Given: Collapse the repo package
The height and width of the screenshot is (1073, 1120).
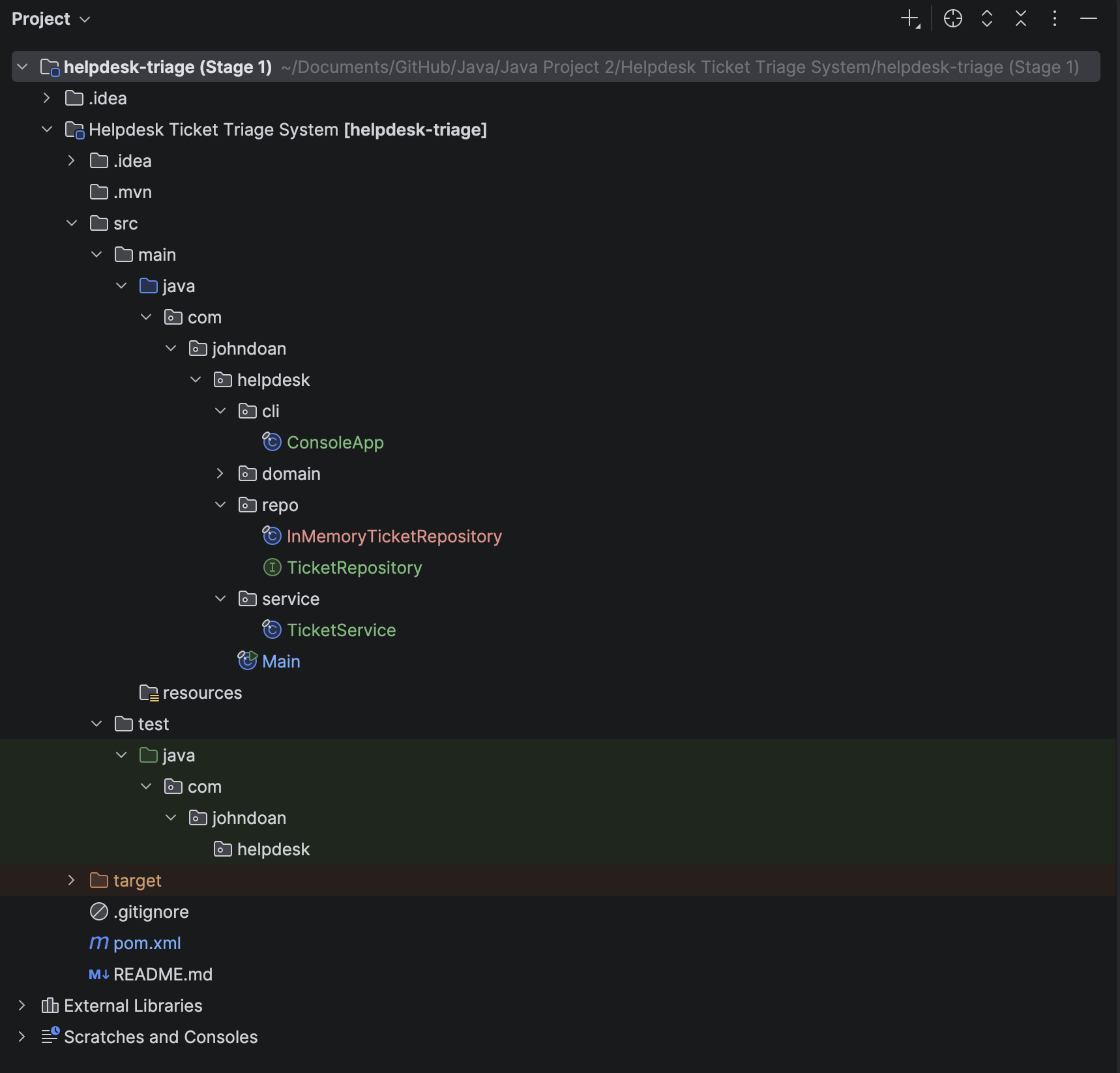Looking at the screenshot, I should point(220,505).
